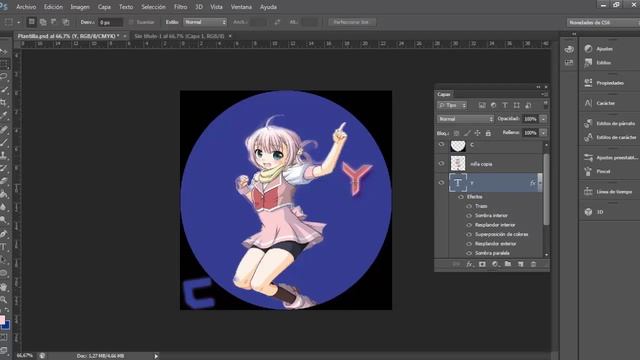Open the Archivo menu
The image size is (640, 360).
point(26,7)
